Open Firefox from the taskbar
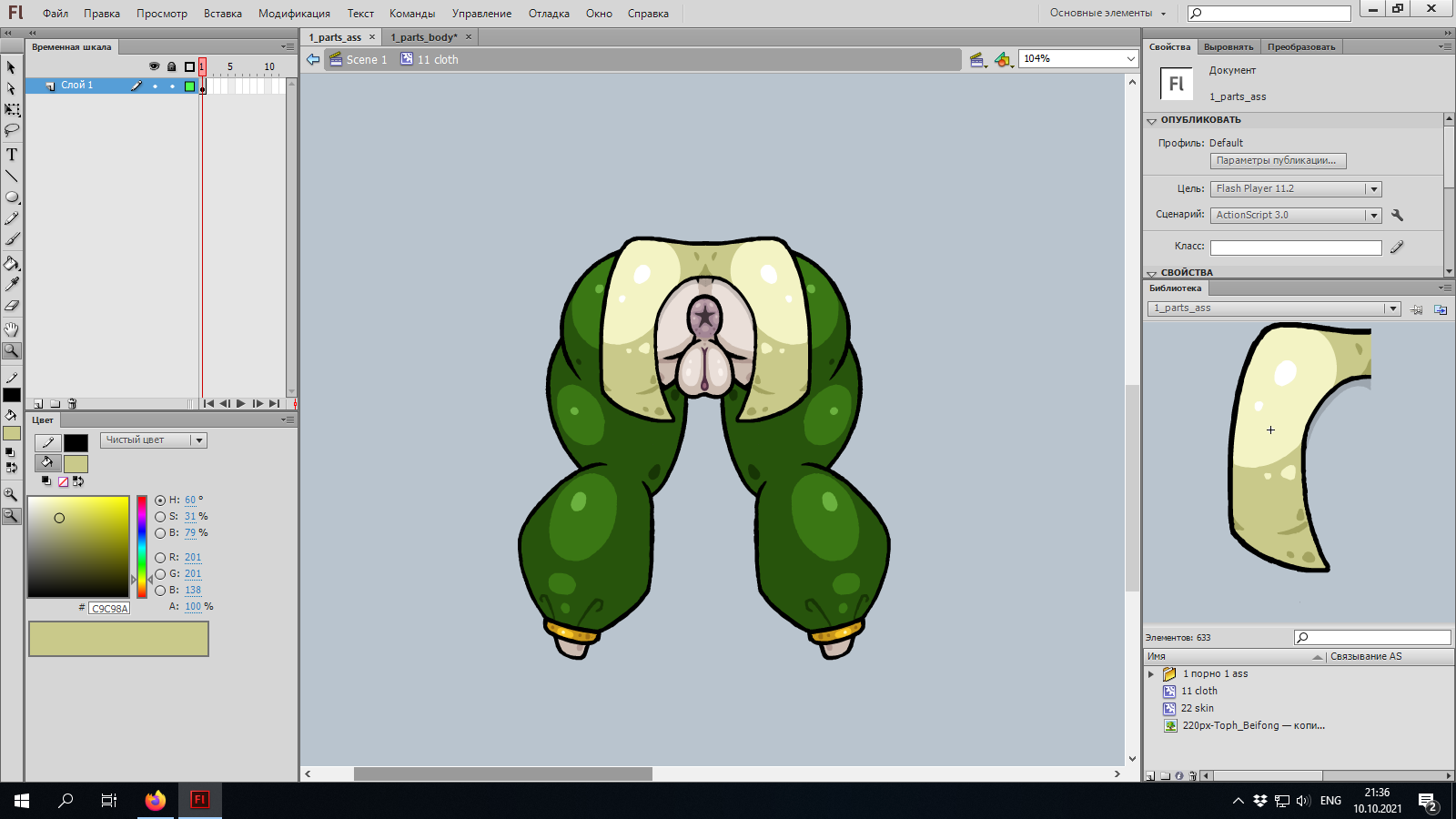The image size is (1456, 819). tap(156, 801)
